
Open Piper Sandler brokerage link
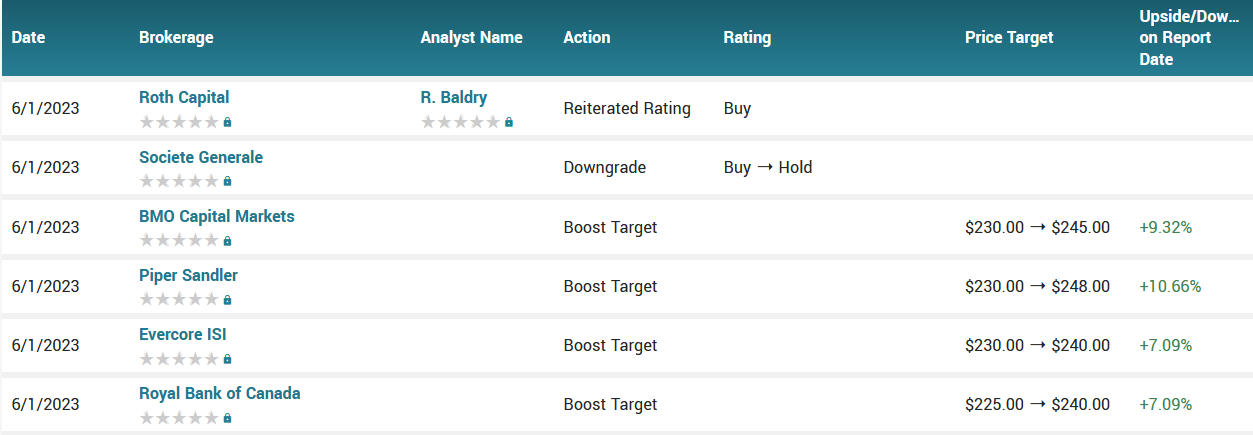(x=188, y=275)
